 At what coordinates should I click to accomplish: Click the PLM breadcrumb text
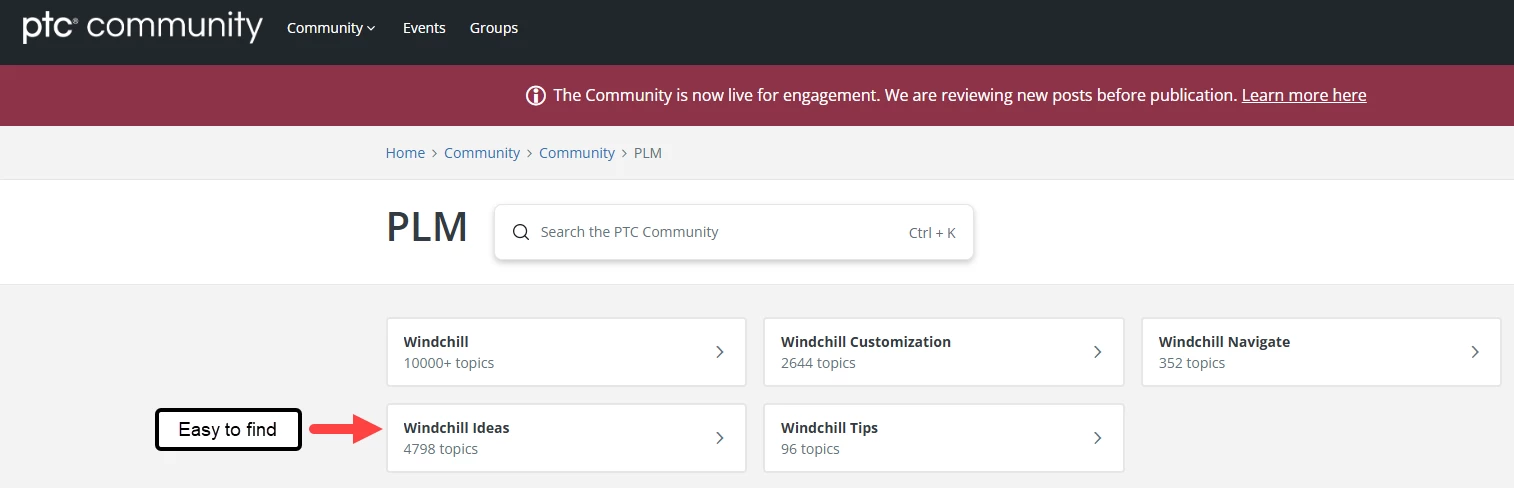[x=648, y=153]
